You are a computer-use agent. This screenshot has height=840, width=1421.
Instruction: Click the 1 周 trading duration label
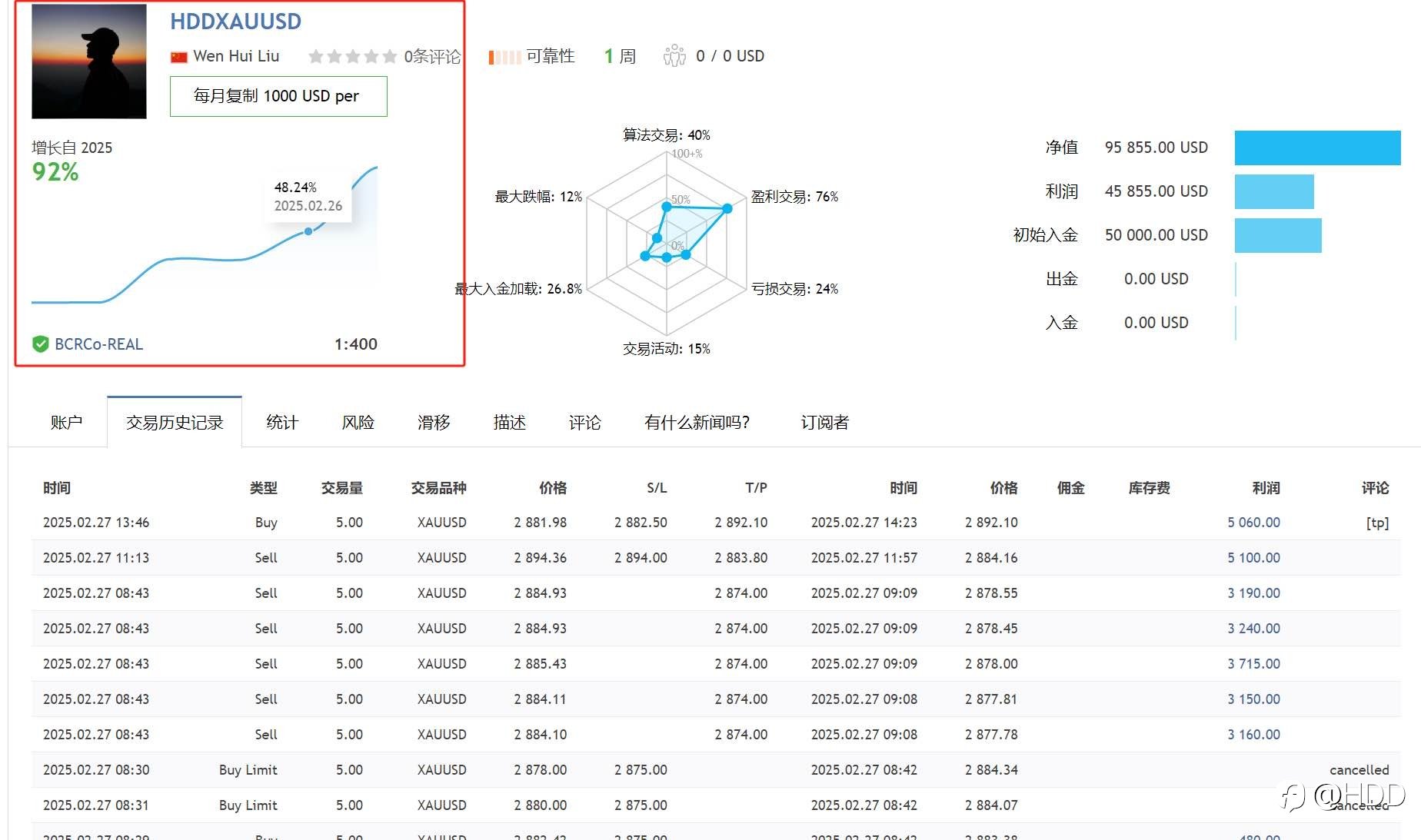[620, 56]
